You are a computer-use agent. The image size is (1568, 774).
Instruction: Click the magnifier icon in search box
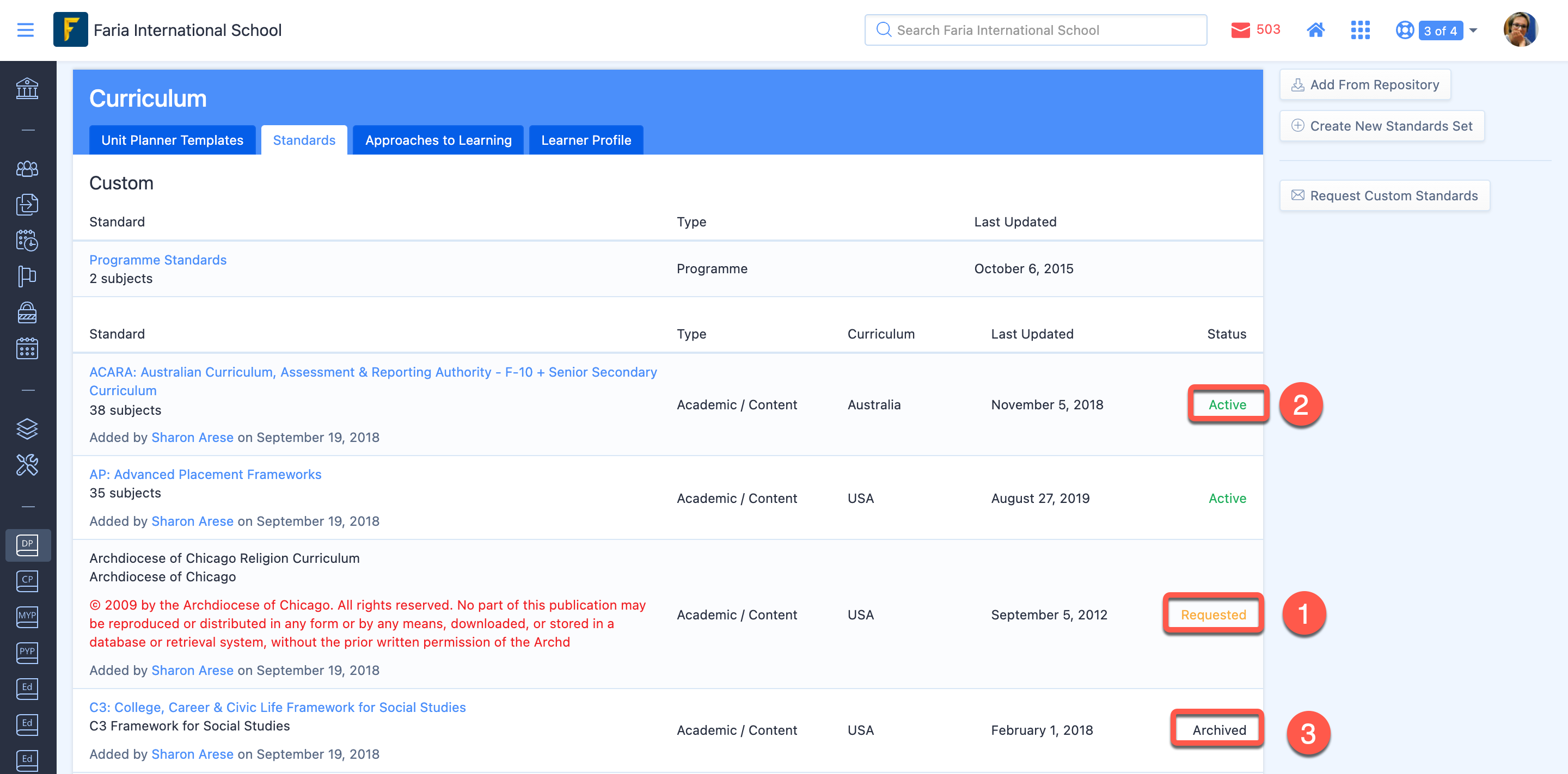[883, 30]
